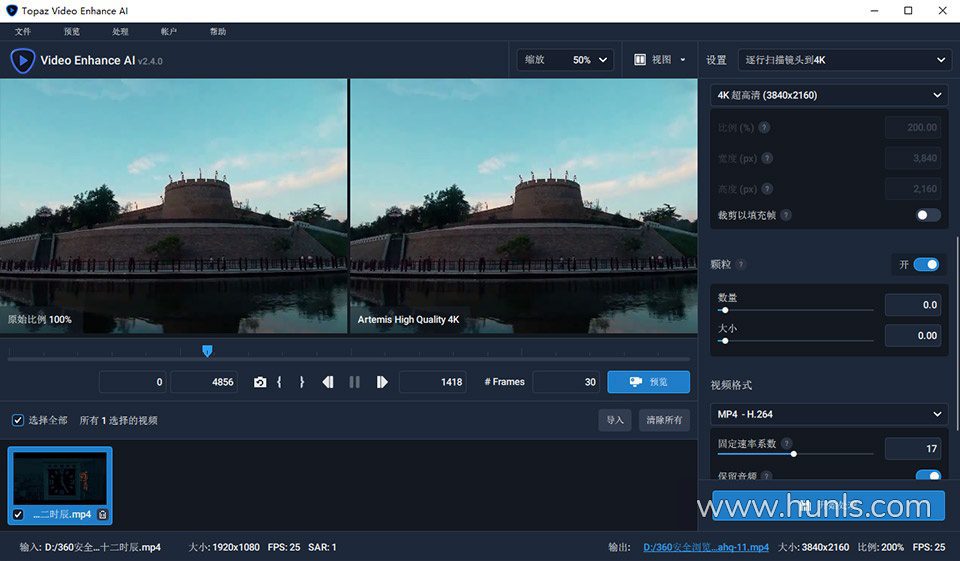Uncheck the 选择全部 checkbox
This screenshot has height=561, width=960.
(18, 420)
